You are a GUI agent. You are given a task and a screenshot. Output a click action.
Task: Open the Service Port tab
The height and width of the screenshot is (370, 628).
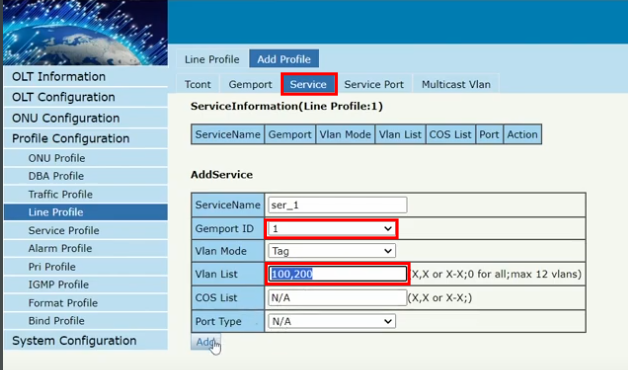(374, 84)
